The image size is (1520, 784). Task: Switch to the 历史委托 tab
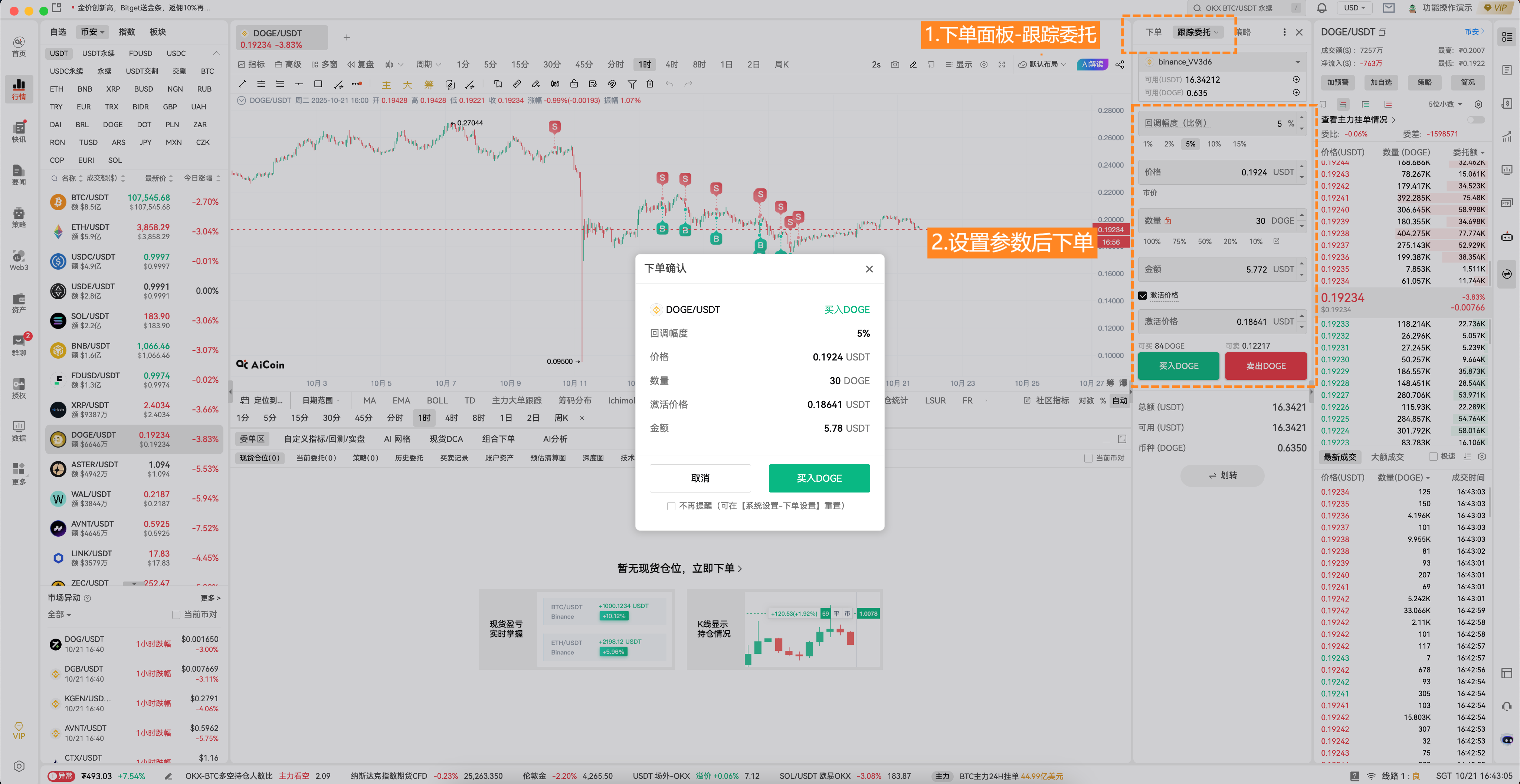pos(409,458)
